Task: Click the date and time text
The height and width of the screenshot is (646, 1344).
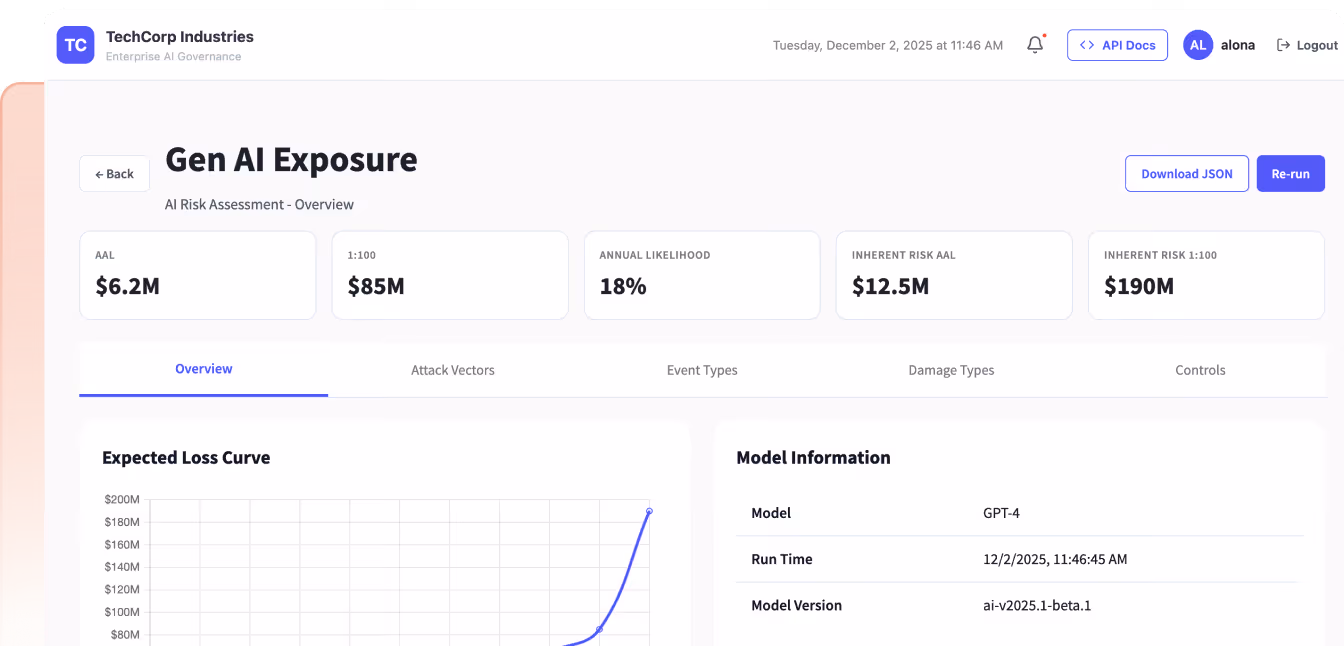Action: click(x=888, y=45)
